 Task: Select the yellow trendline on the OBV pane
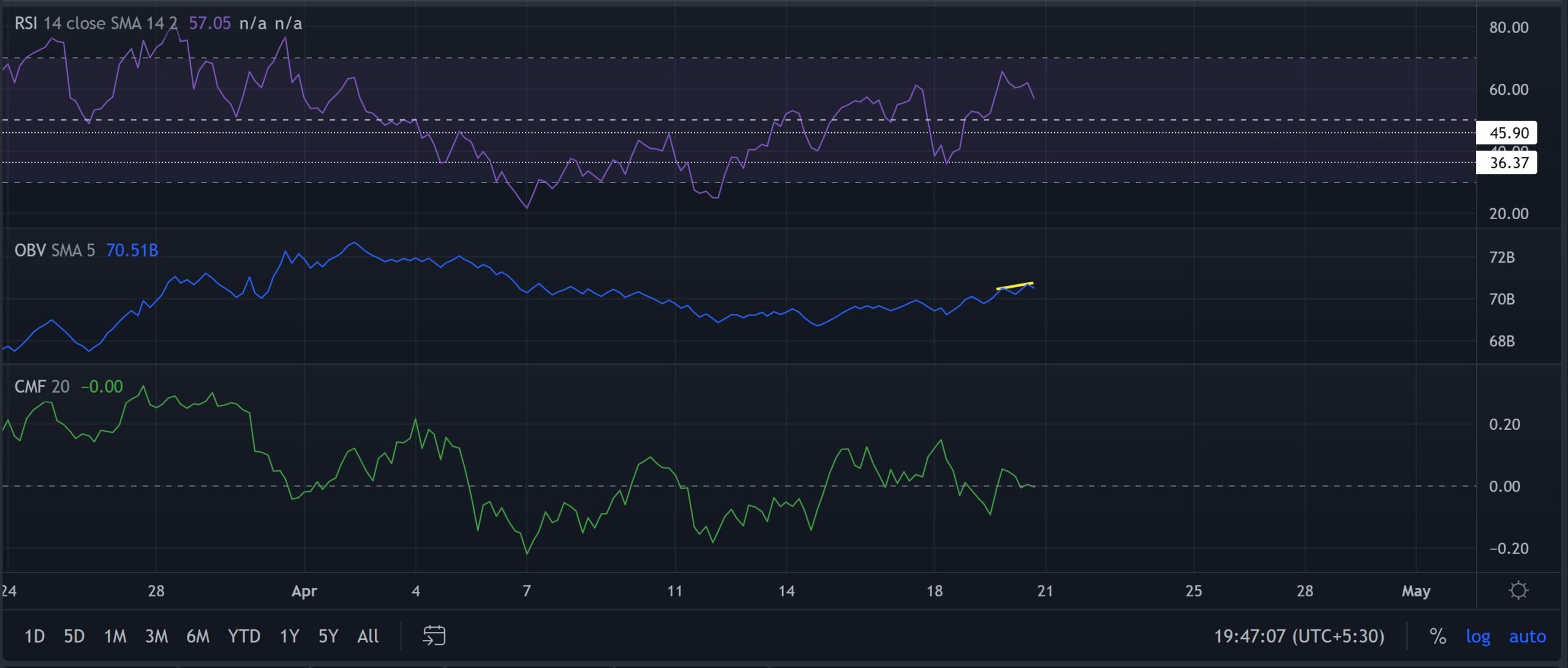[x=1014, y=285]
